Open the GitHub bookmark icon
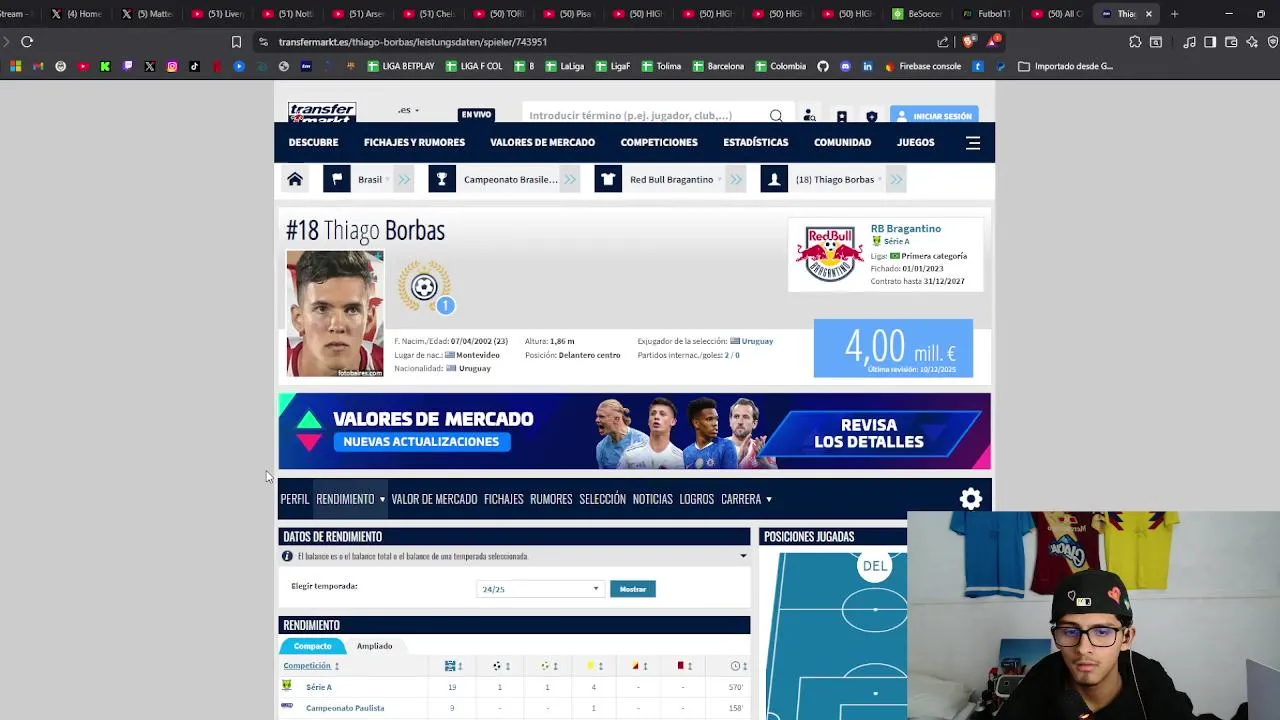This screenshot has height=720, width=1280. pyautogui.click(x=823, y=66)
